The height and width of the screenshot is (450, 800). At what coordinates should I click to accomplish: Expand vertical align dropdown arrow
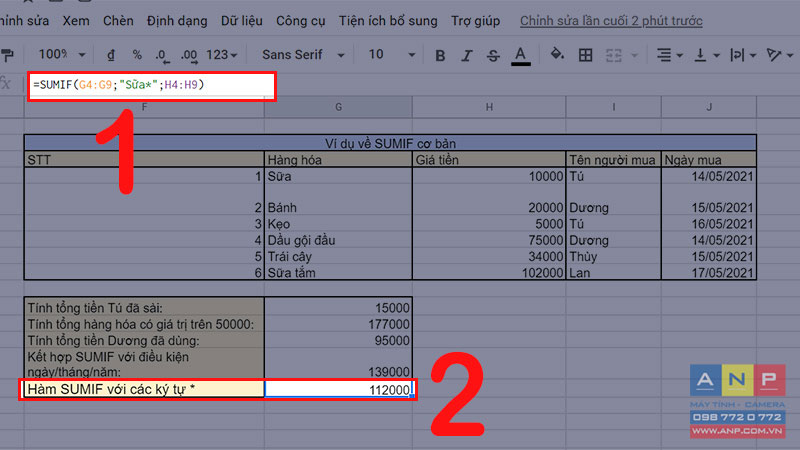716,55
